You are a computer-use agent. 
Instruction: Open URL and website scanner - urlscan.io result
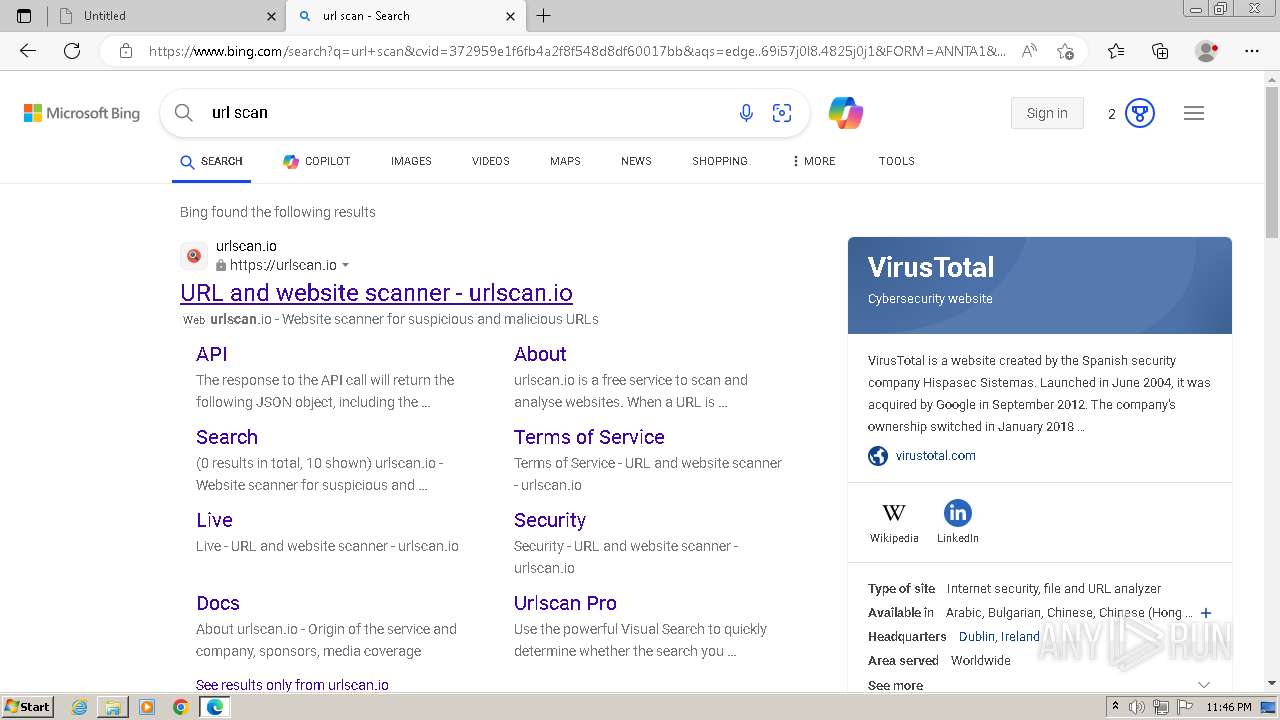click(x=376, y=293)
